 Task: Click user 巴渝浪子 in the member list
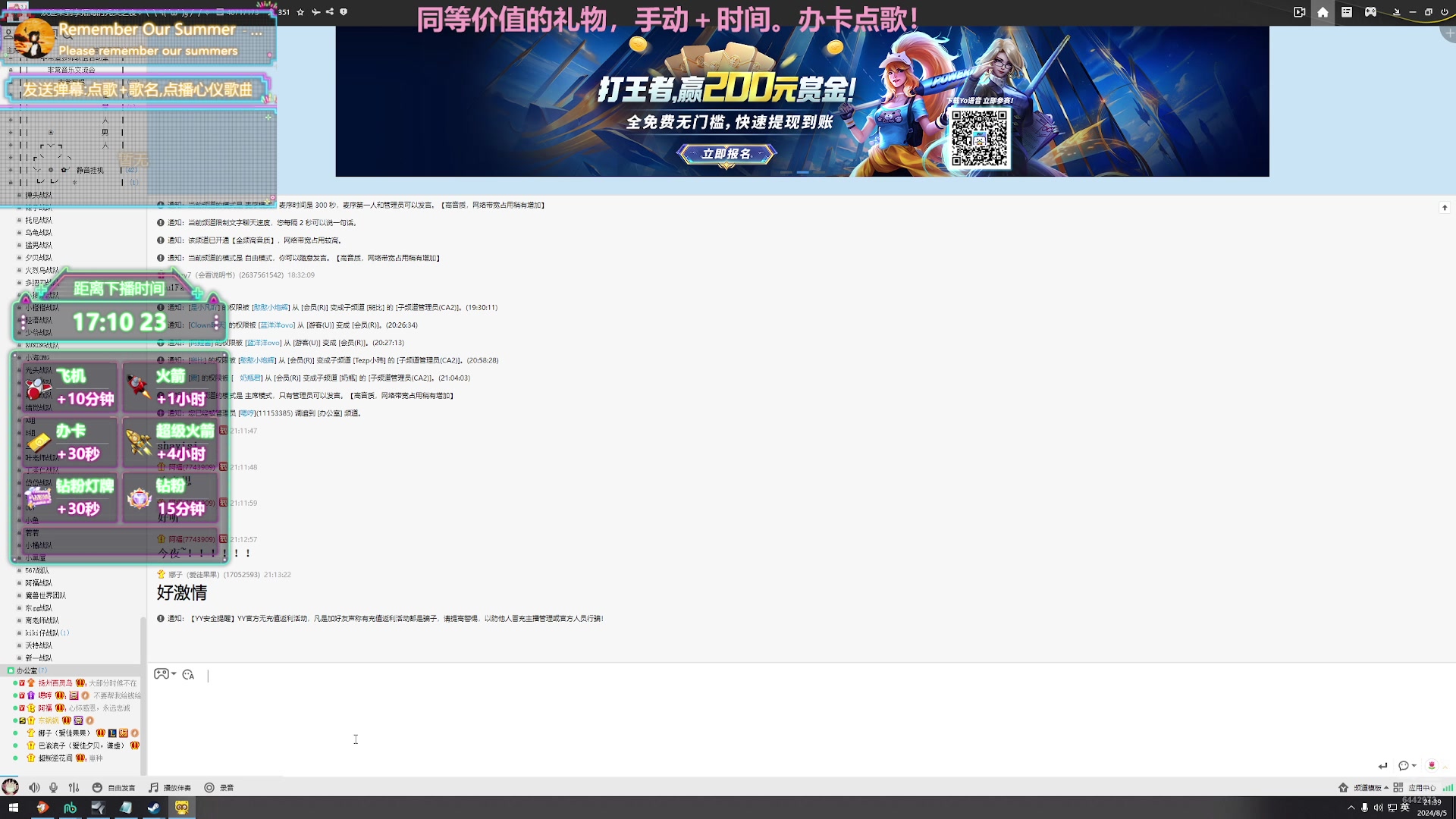pos(81,745)
